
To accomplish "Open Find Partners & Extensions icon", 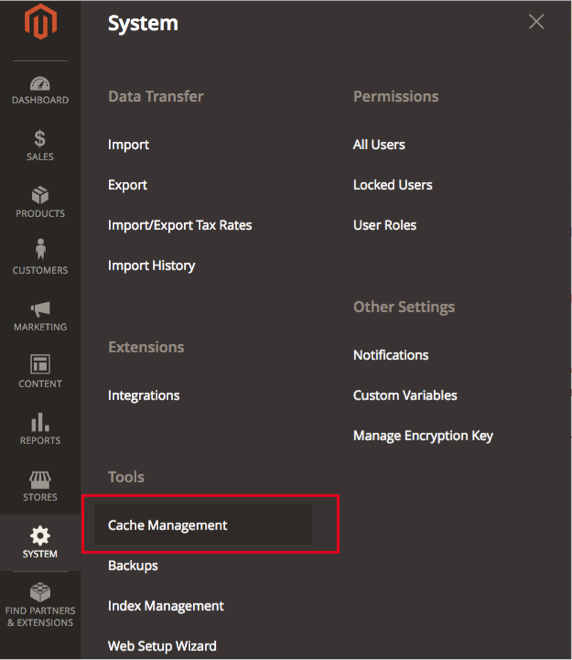I will click(40, 592).
